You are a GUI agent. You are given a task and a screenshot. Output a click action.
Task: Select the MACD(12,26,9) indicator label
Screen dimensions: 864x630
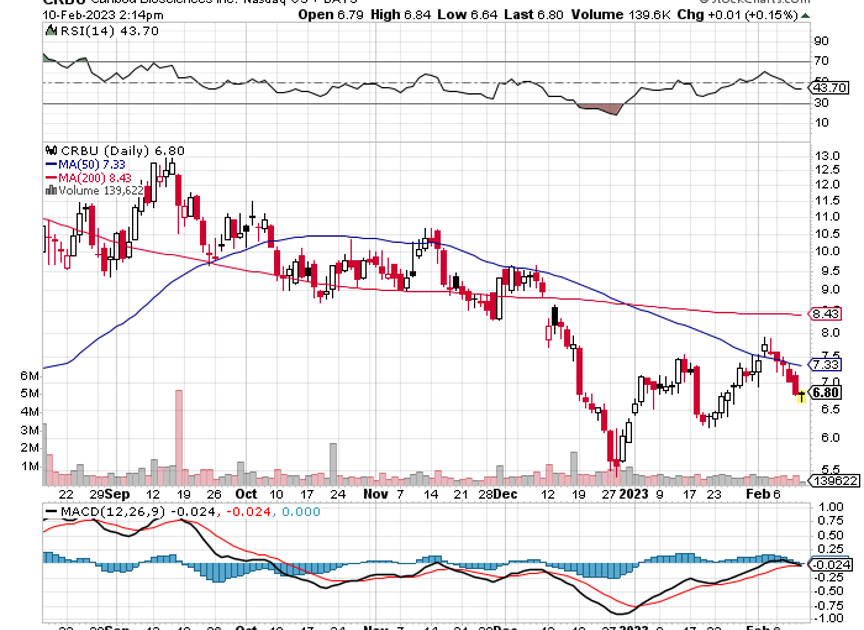coord(112,512)
